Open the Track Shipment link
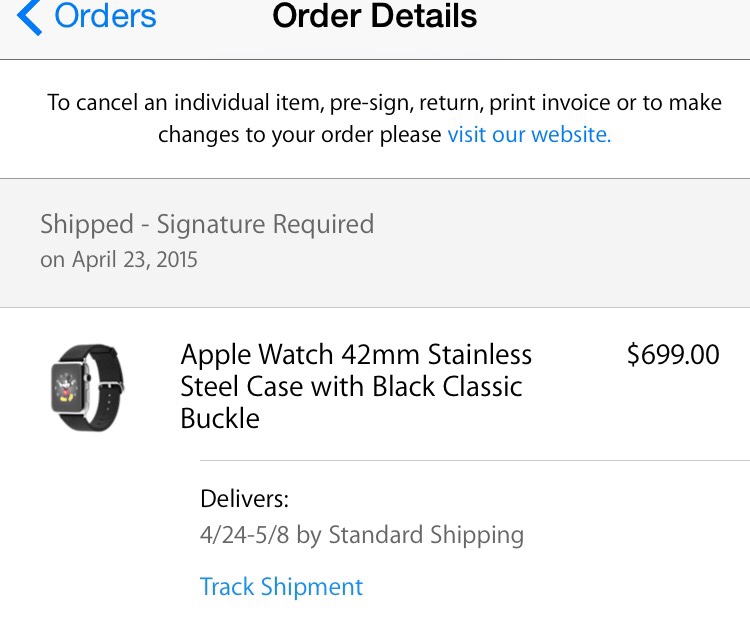This screenshot has width=750, height=622. [281, 587]
